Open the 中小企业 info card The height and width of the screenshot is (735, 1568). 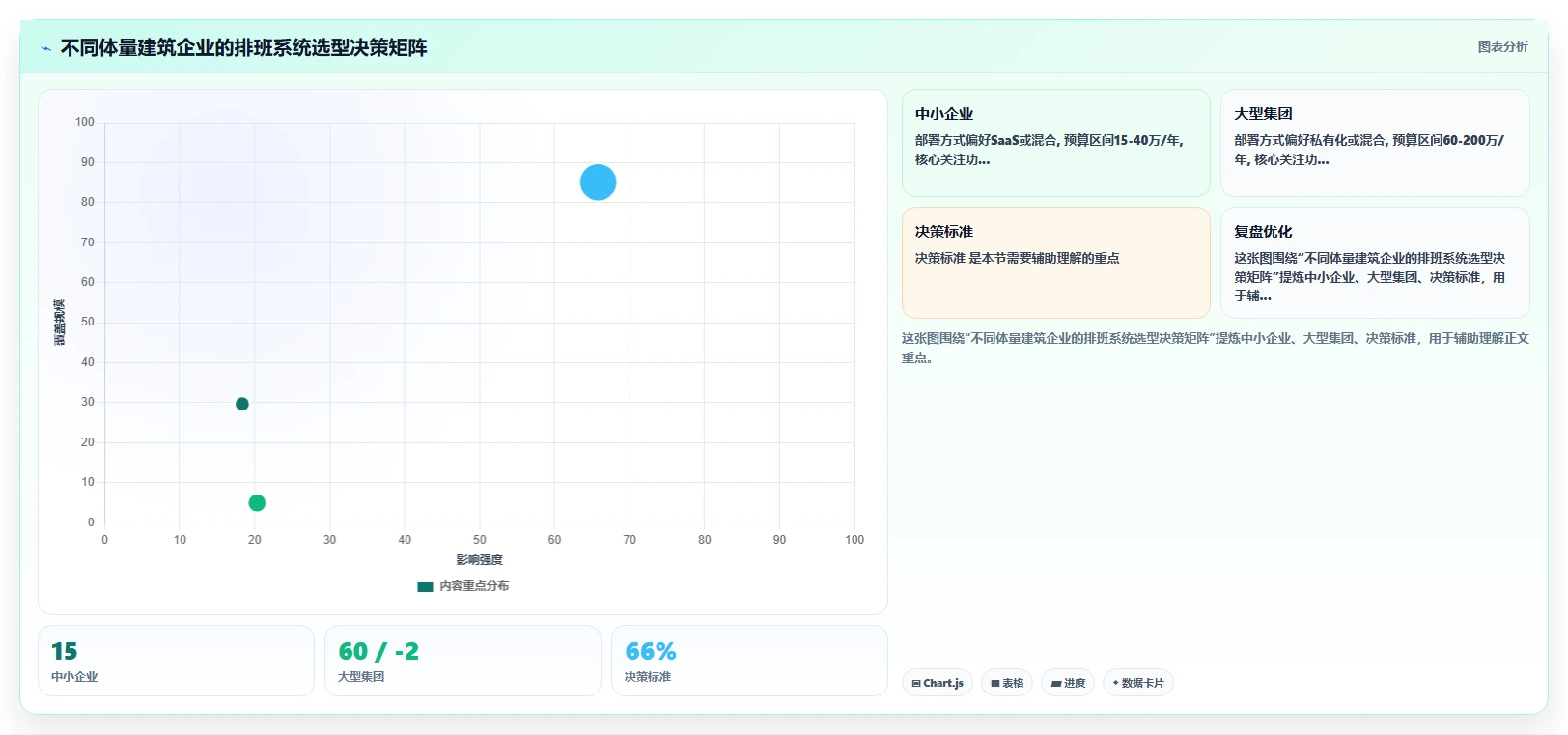[x=1055, y=143]
